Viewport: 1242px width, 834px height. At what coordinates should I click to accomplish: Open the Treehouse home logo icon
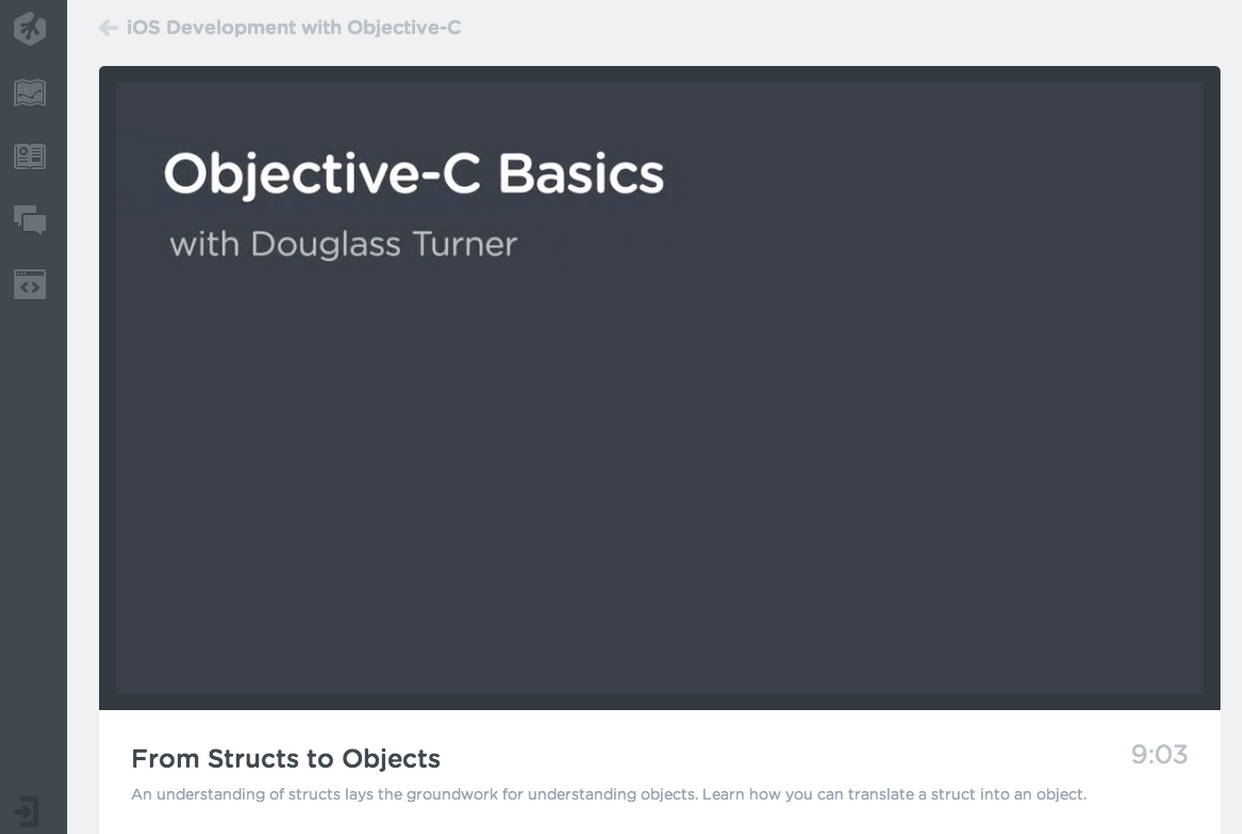coord(30,29)
